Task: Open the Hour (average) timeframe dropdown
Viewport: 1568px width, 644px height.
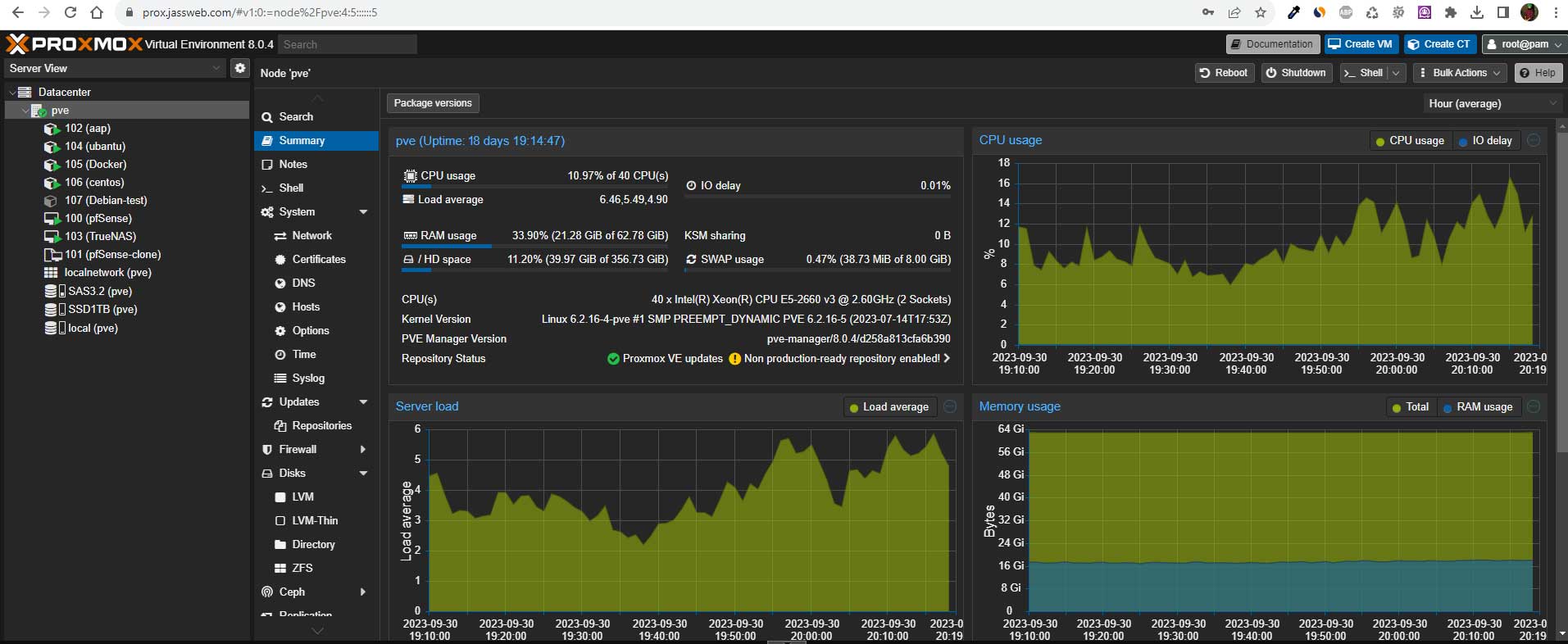Action: click(1492, 103)
